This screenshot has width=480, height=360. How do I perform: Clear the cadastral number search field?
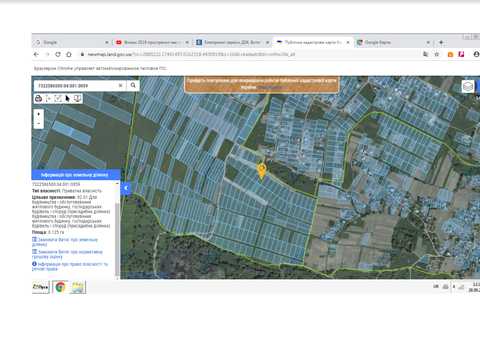[120, 86]
